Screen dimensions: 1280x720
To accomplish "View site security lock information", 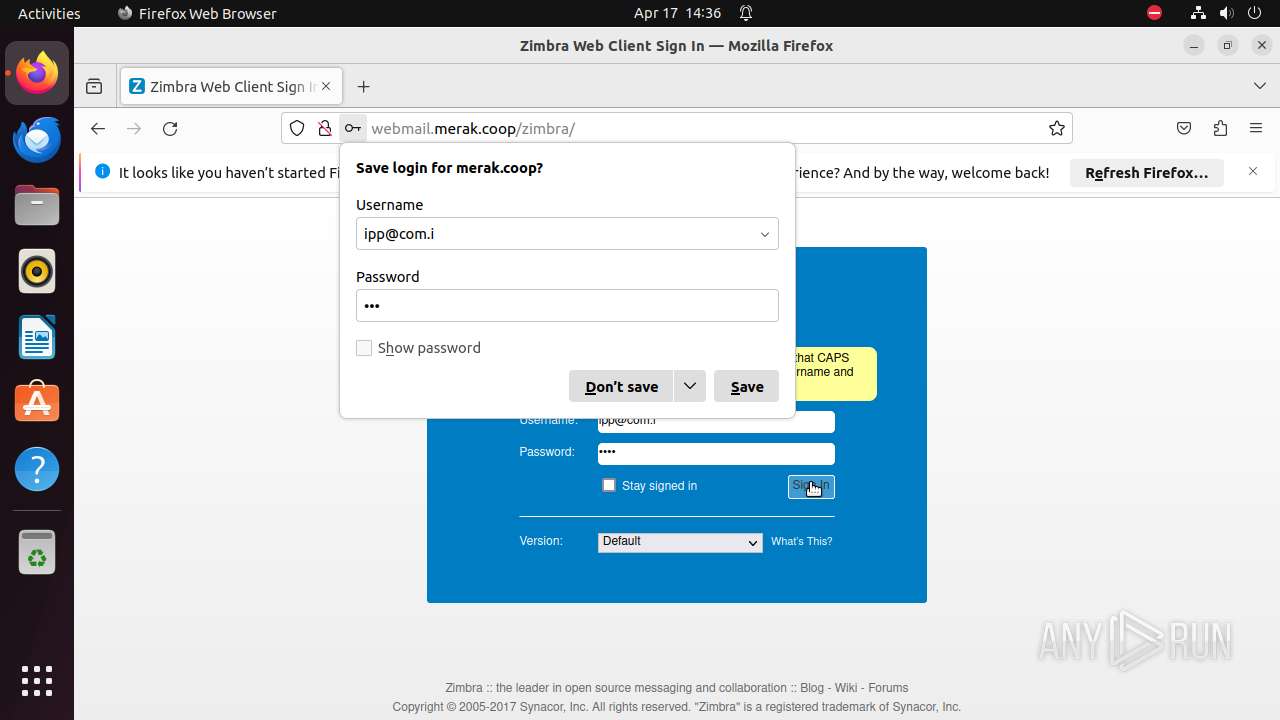I will coord(324,128).
